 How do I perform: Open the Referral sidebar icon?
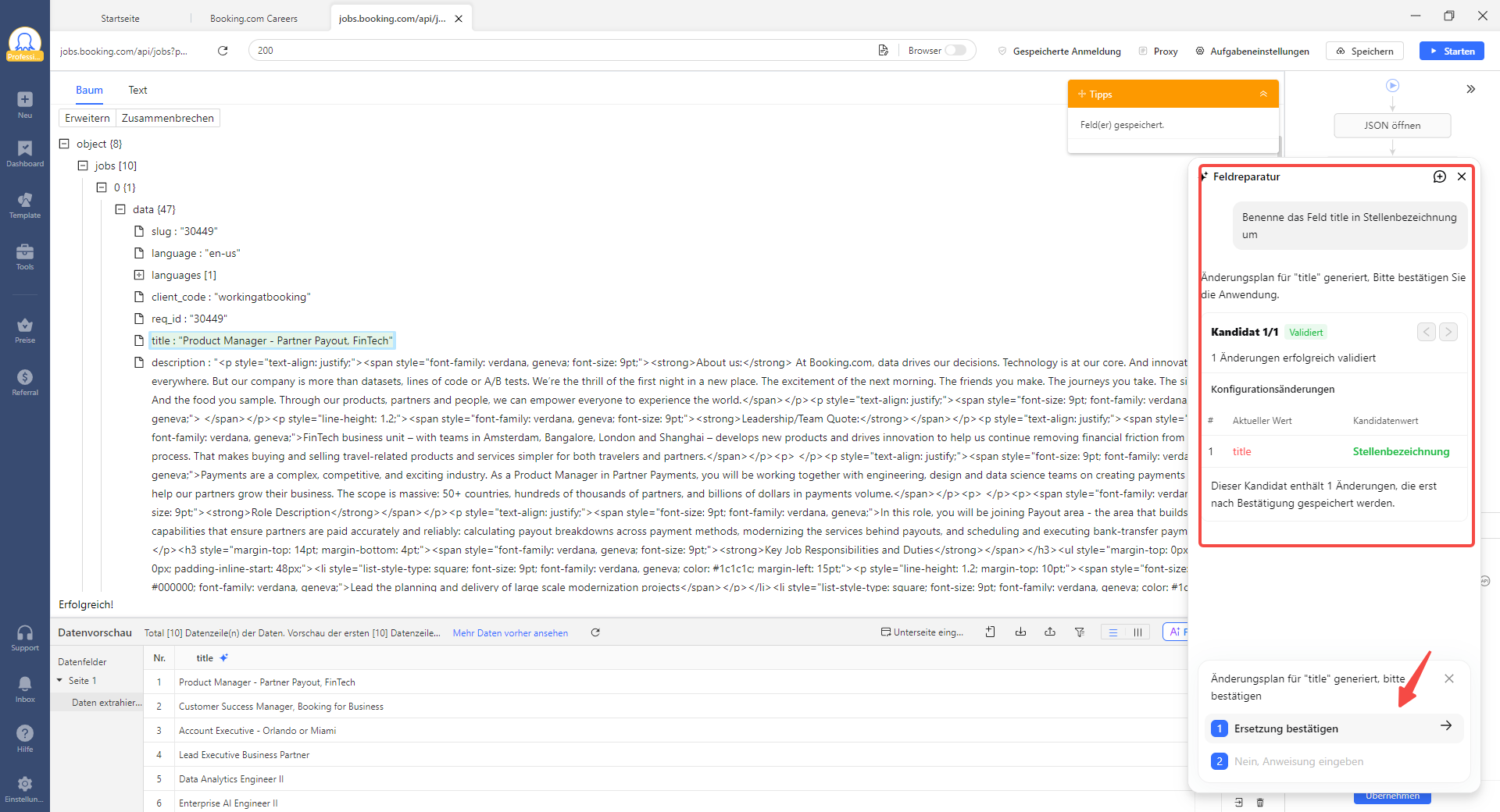(25, 383)
